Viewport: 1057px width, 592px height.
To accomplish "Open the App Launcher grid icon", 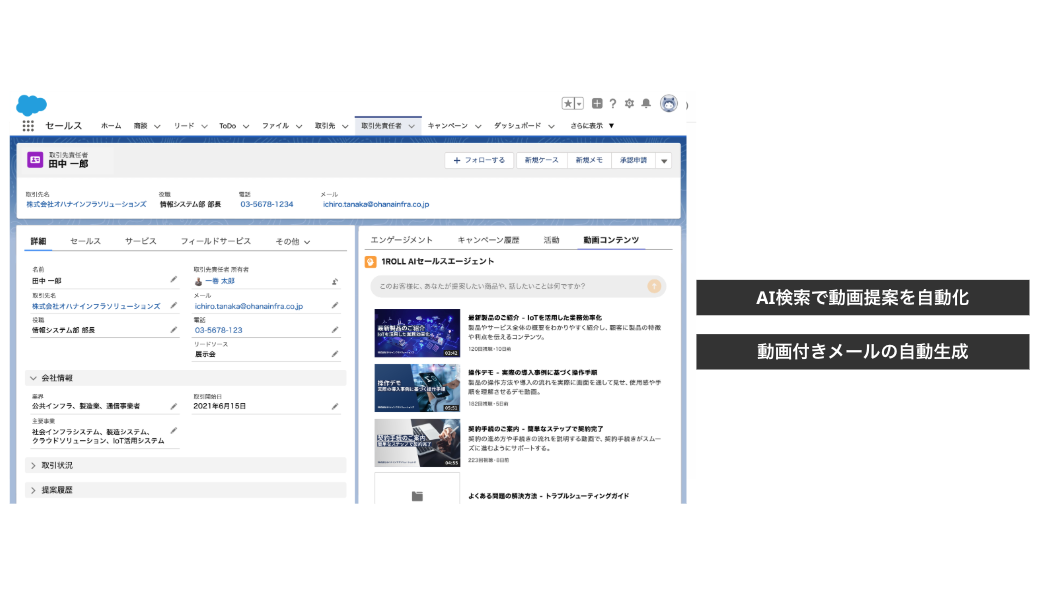I will click(28, 126).
